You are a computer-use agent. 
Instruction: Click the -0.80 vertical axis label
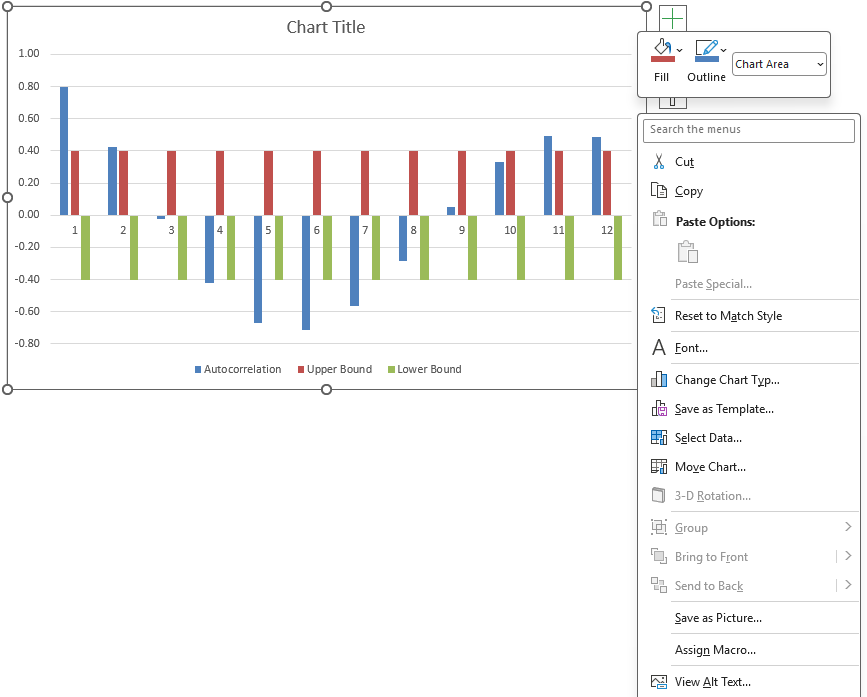27,343
